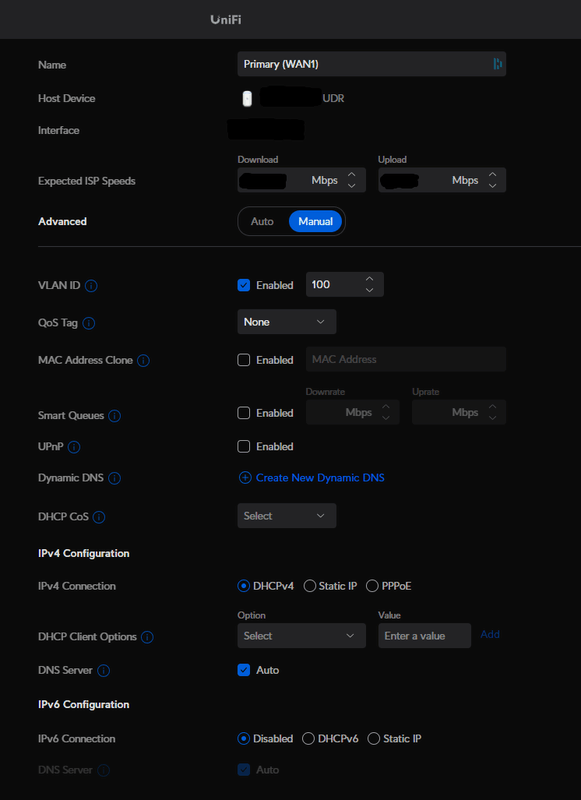Click the Download speed input field

[301, 180]
